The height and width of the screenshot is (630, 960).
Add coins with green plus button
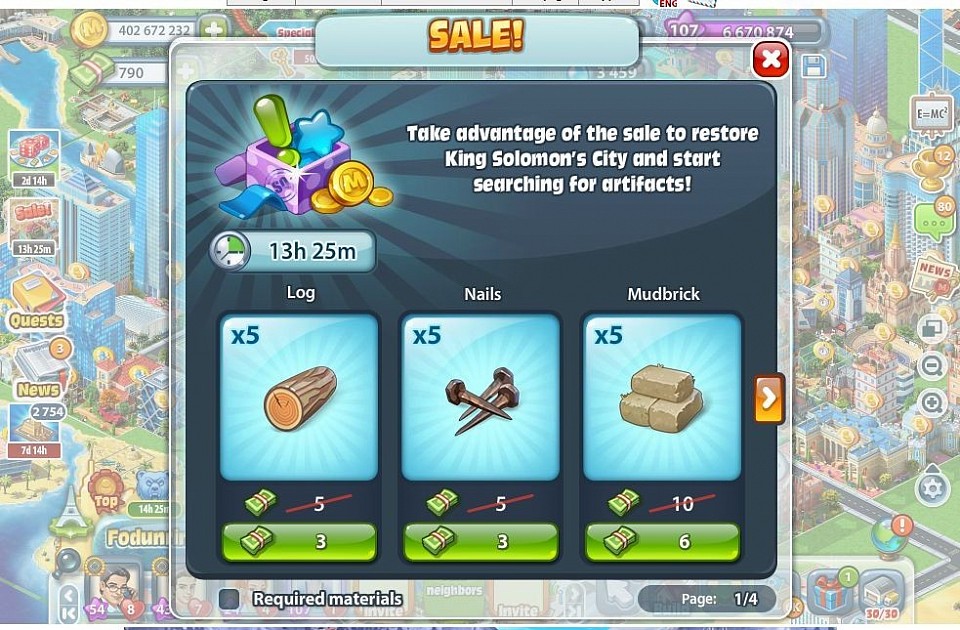[x=212, y=29]
